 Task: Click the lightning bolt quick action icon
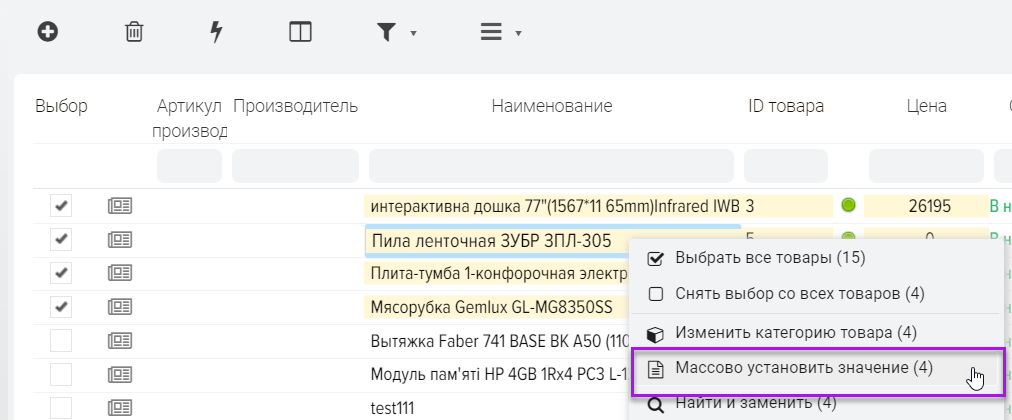coord(216,32)
